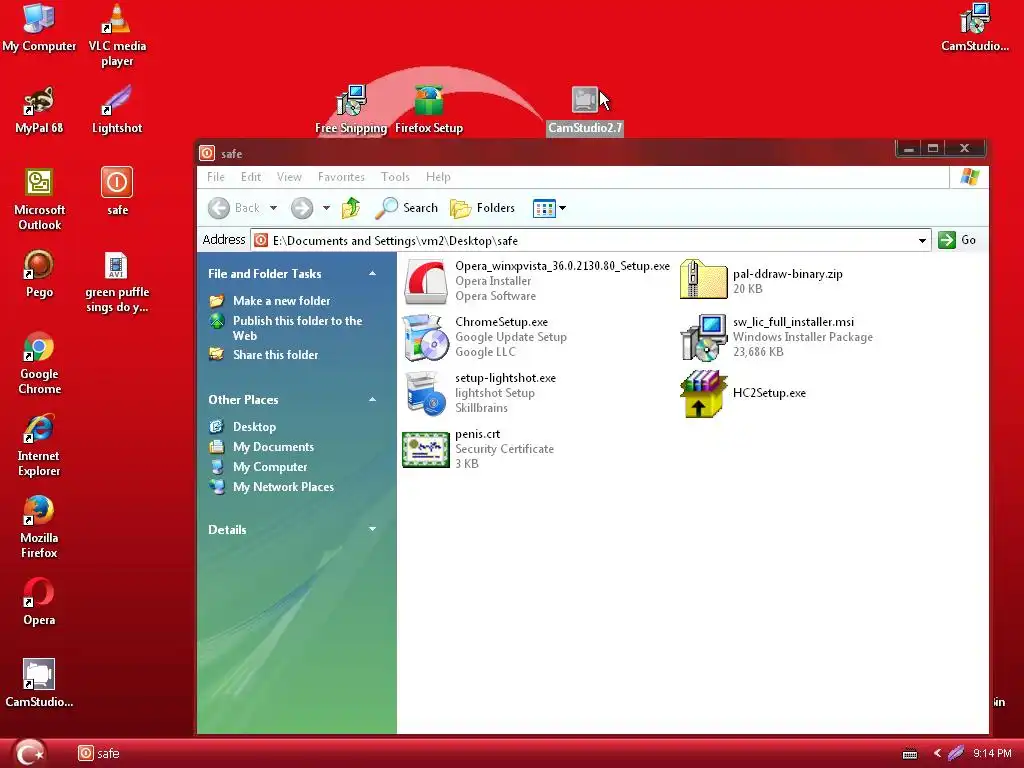Select the CamStudio2.7 desktop icon
Image resolution: width=1024 pixels, height=768 pixels.
(x=584, y=111)
